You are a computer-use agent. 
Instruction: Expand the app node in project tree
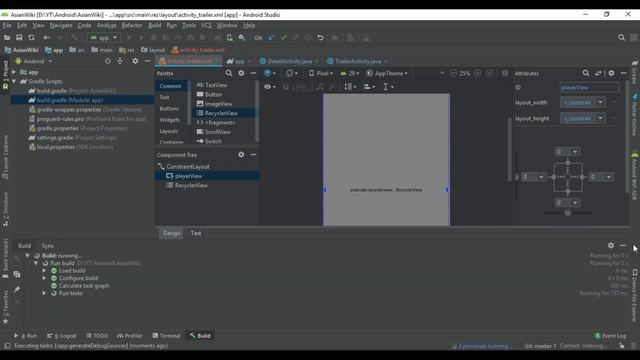click(15, 72)
